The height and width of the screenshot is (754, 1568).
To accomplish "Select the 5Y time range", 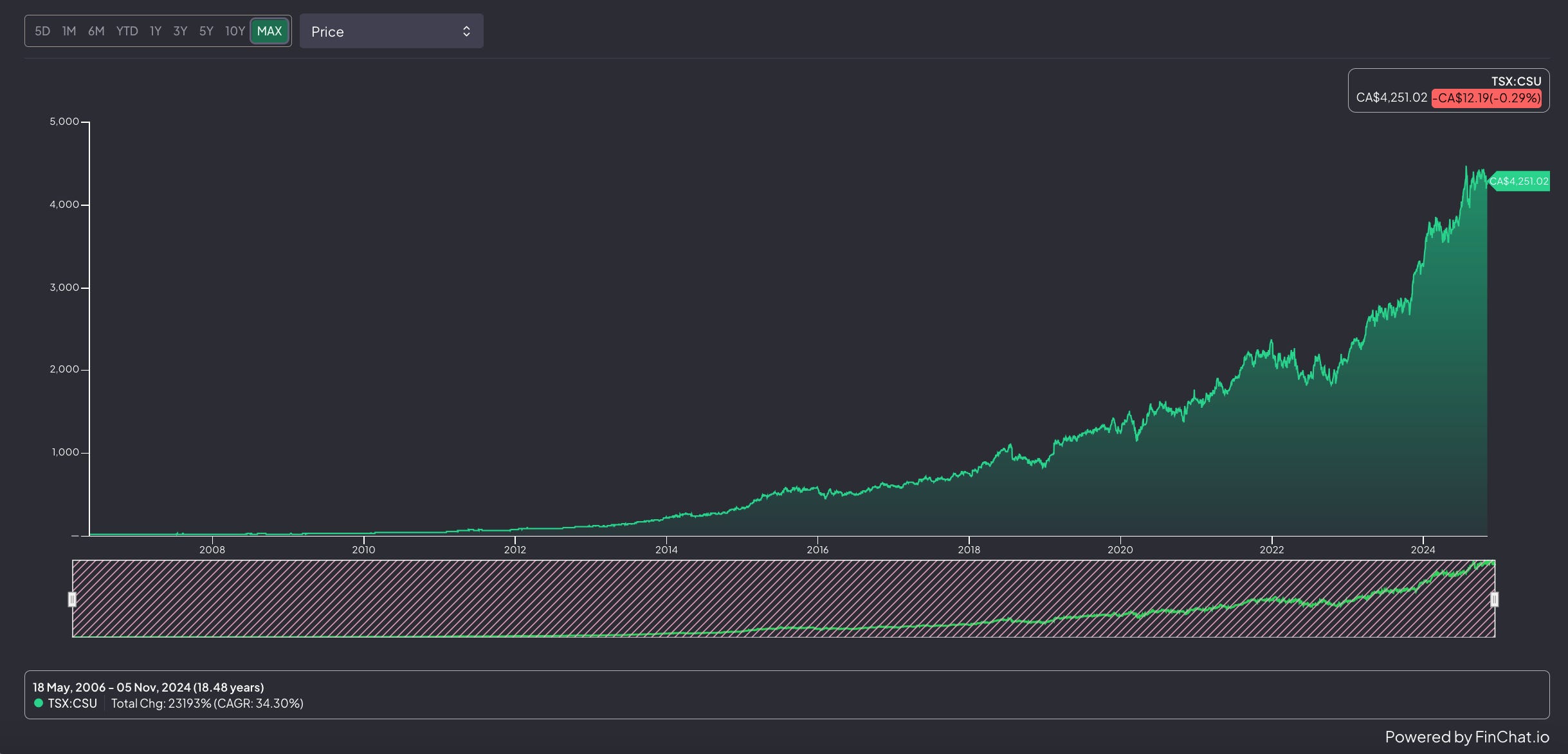I will click(x=206, y=30).
